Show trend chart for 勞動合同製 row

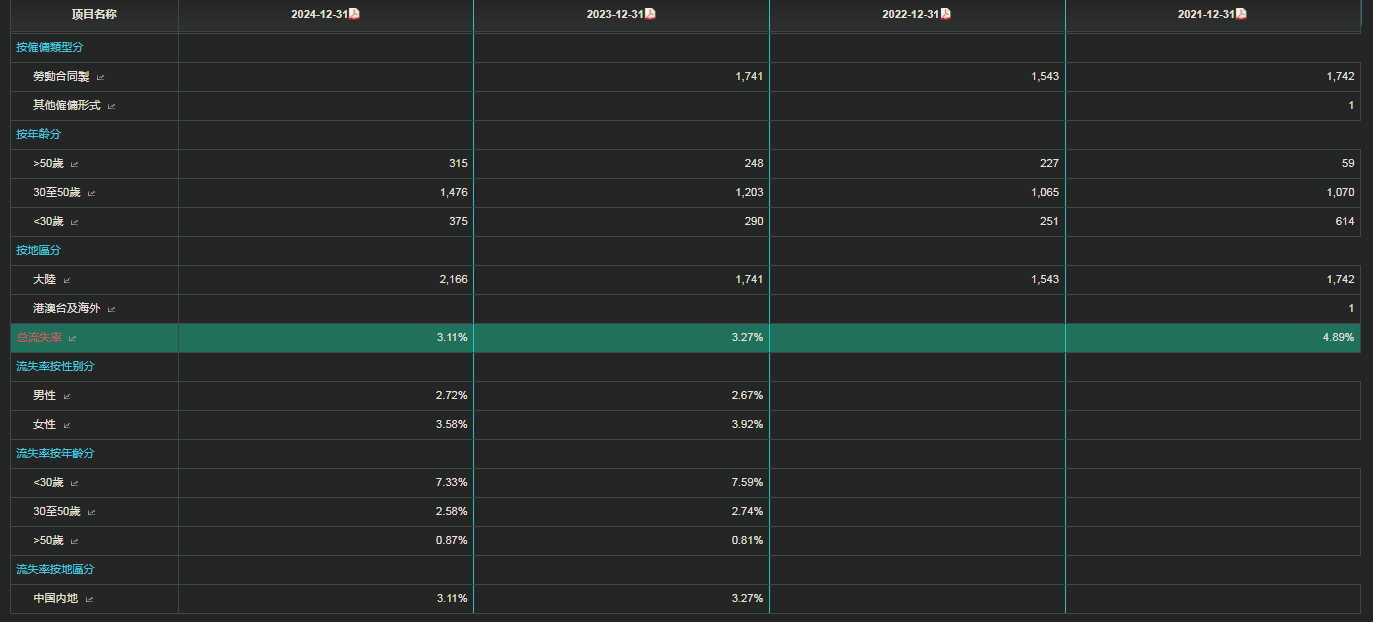100,77
